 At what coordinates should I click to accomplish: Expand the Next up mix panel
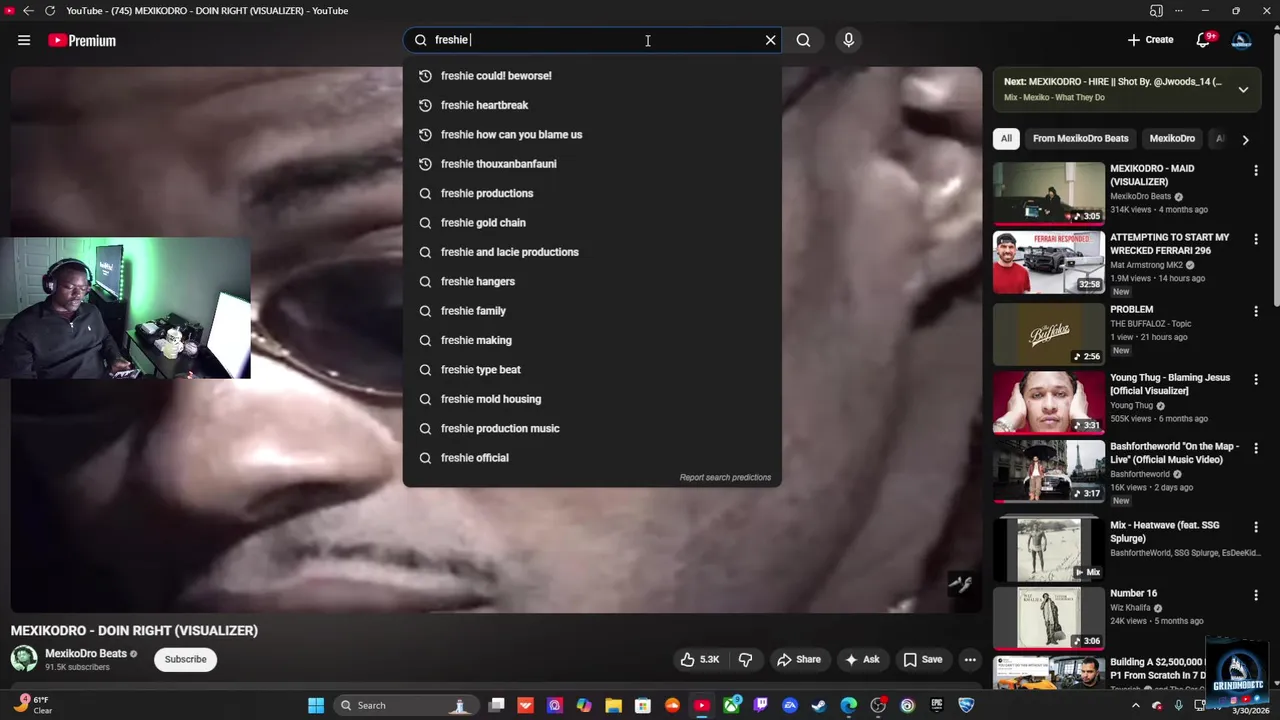(1243, 90)
